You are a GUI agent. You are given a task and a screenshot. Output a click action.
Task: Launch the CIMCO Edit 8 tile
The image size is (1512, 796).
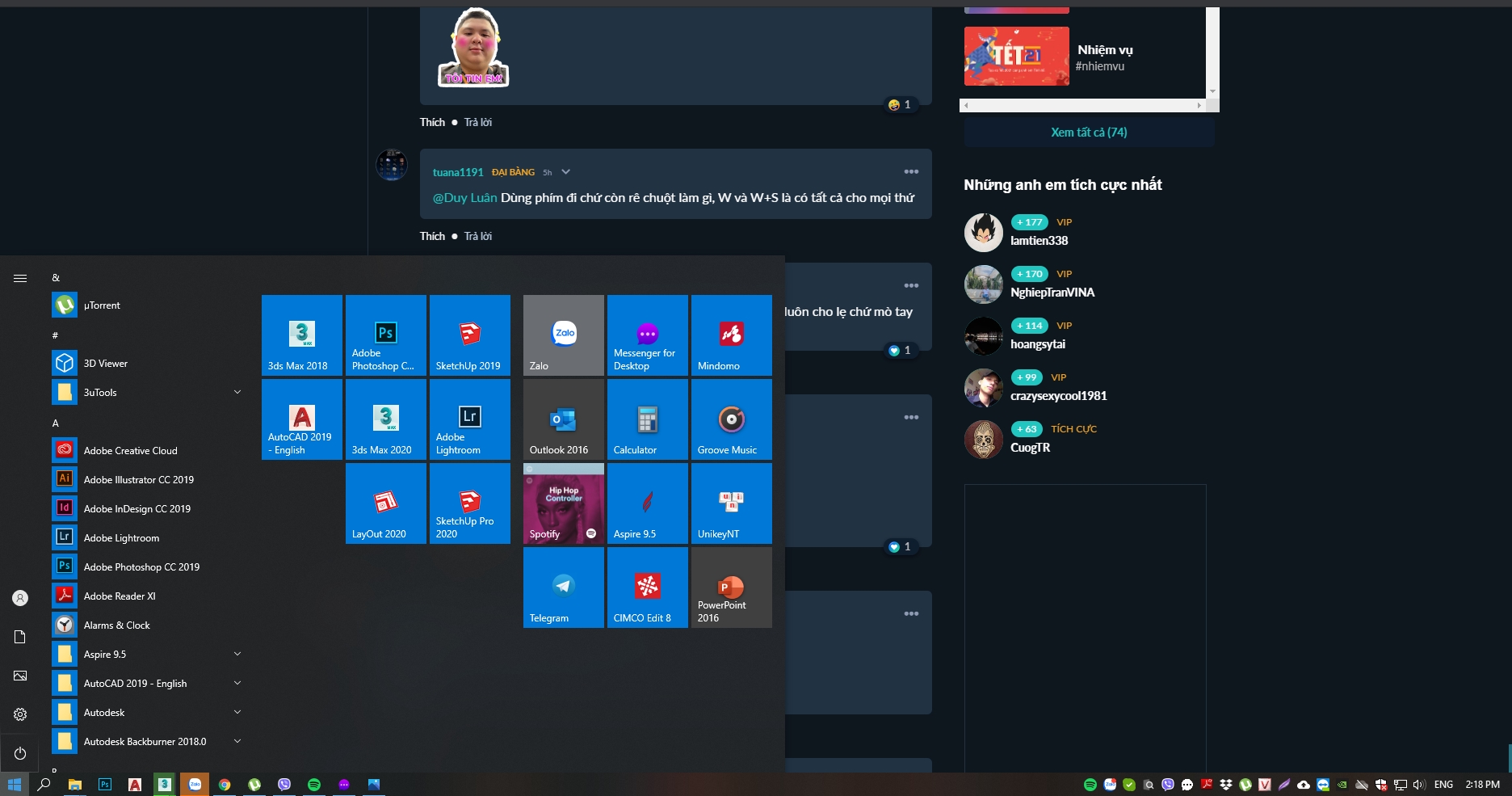pos(648,588)
